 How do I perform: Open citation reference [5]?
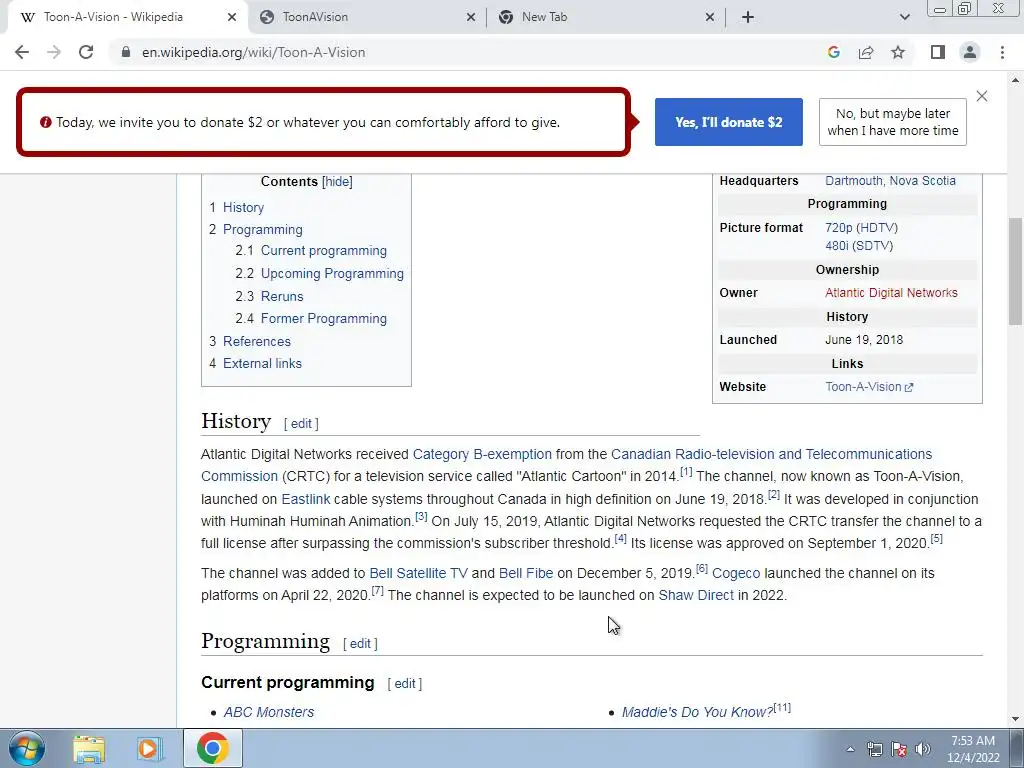click(936, 539)
